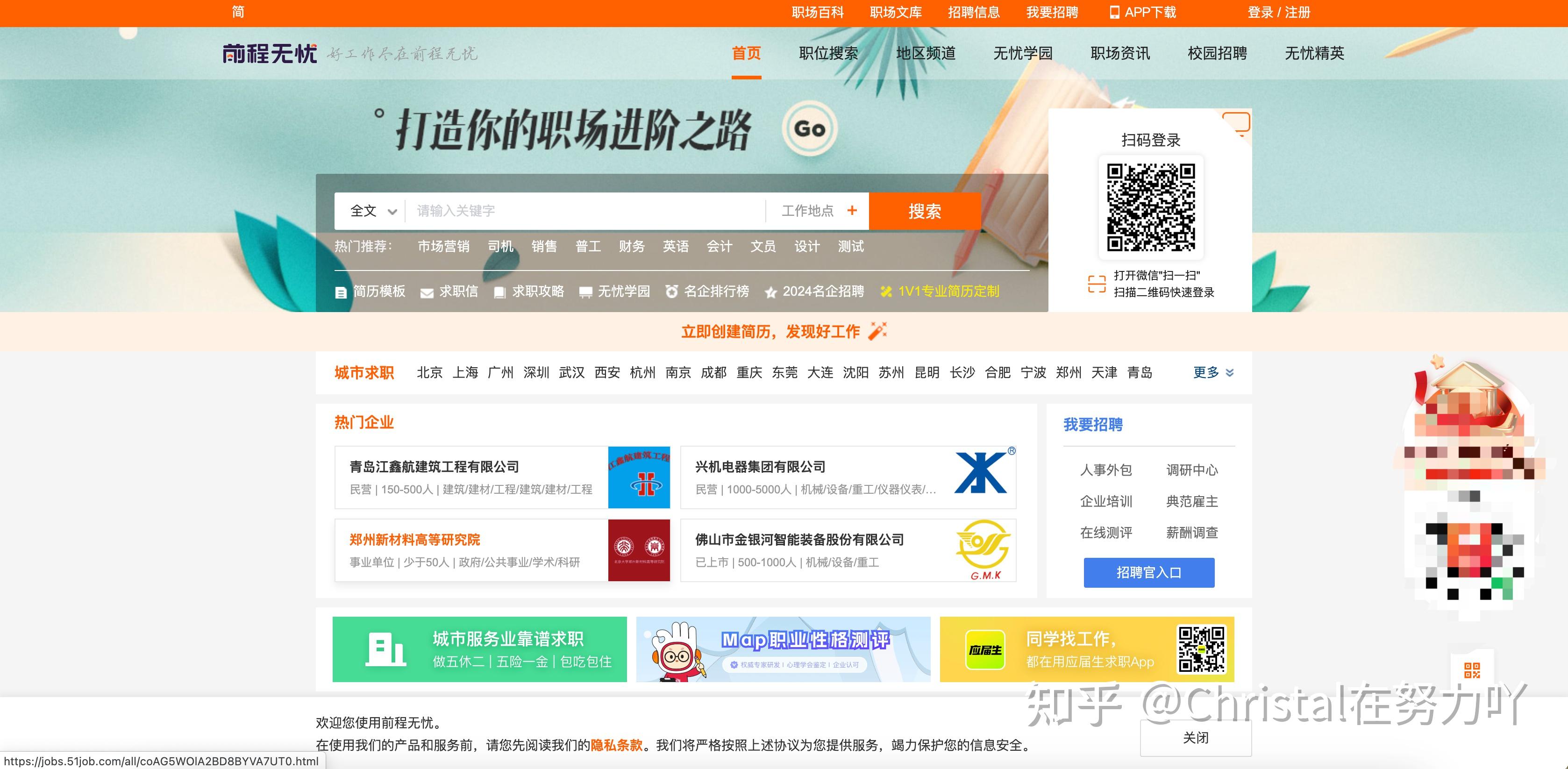This screenshot has height=769, width=1568.
Task: Click the envelope icon beside 求职信
Action: (x=427, y=293)
